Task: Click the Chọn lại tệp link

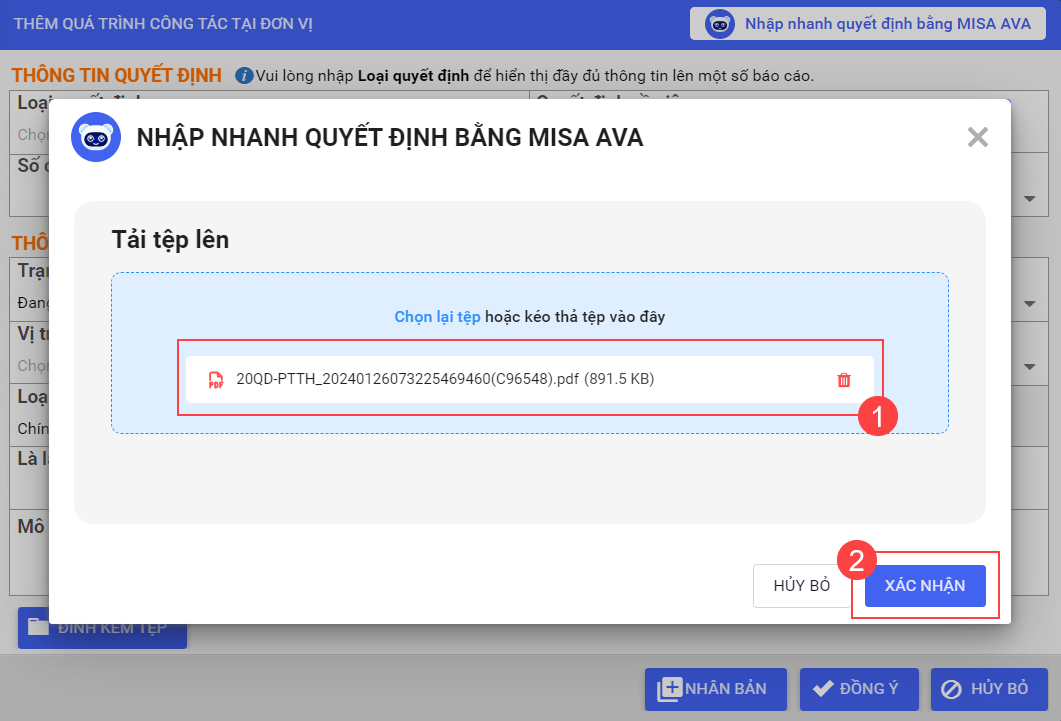Action: click(x=437, y=317)
